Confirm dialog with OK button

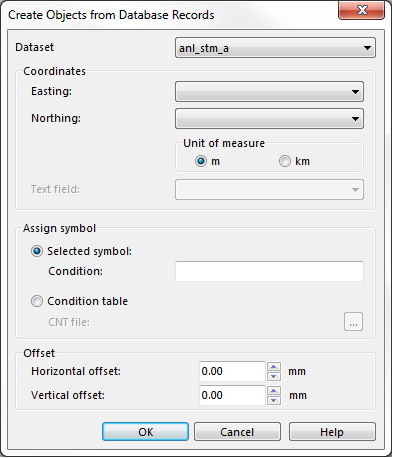pos(146,432)
